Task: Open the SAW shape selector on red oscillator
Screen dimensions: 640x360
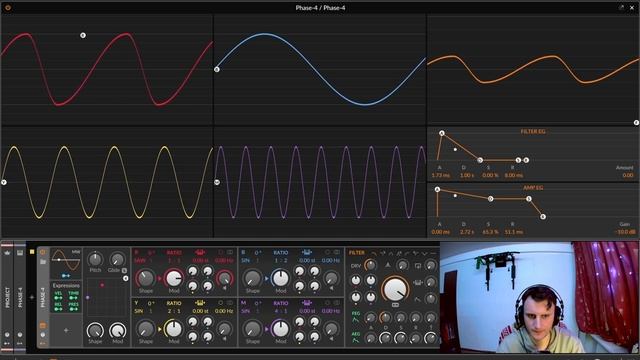Action: click(x=140, y=260)
